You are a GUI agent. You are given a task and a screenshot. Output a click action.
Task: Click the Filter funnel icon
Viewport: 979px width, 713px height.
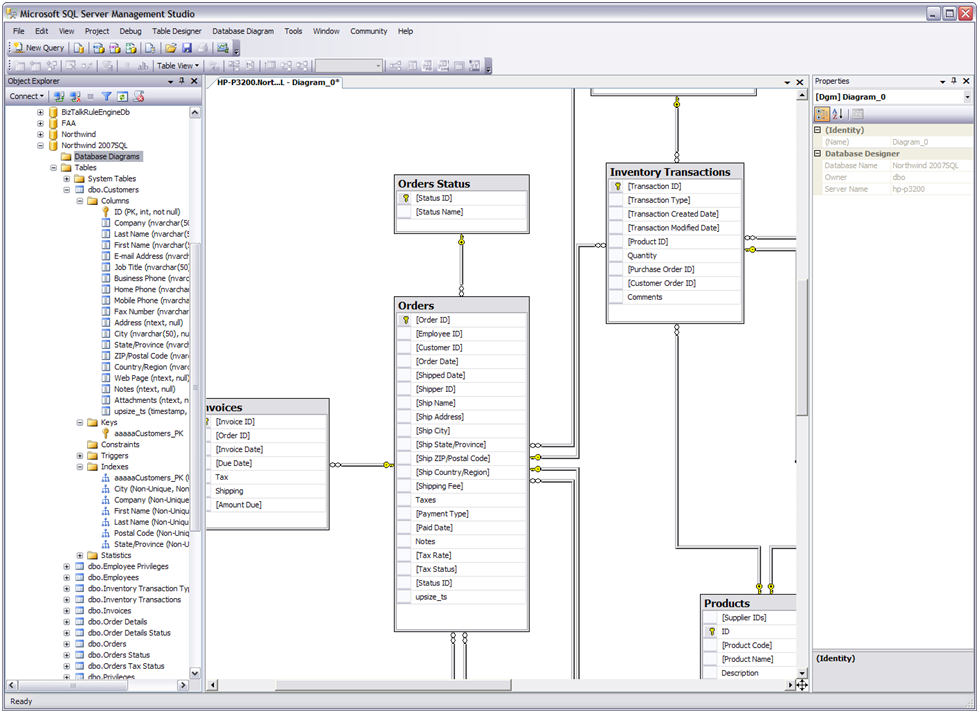point(107,96)
